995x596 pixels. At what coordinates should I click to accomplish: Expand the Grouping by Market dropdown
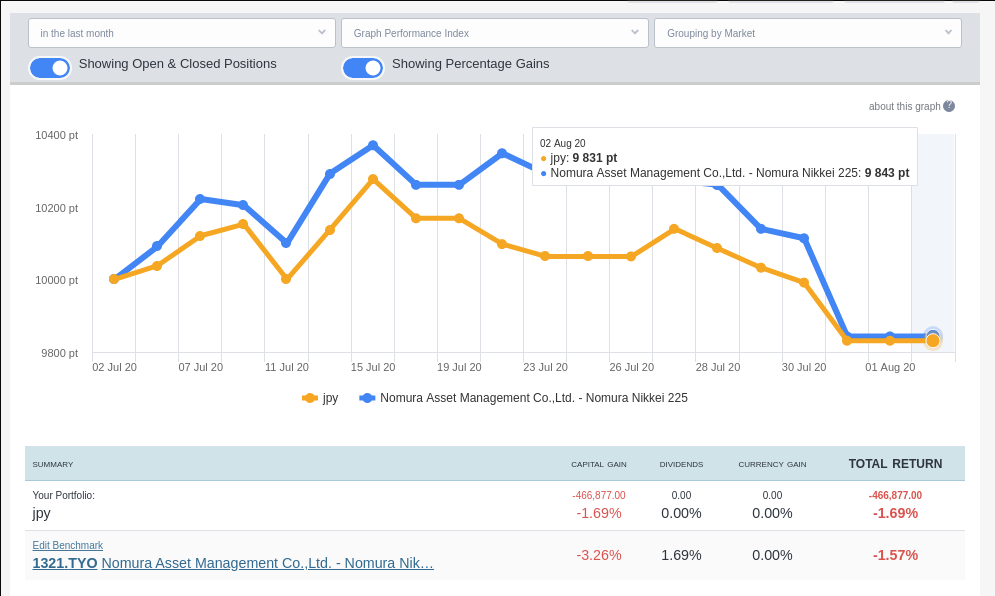pos(807,33)
